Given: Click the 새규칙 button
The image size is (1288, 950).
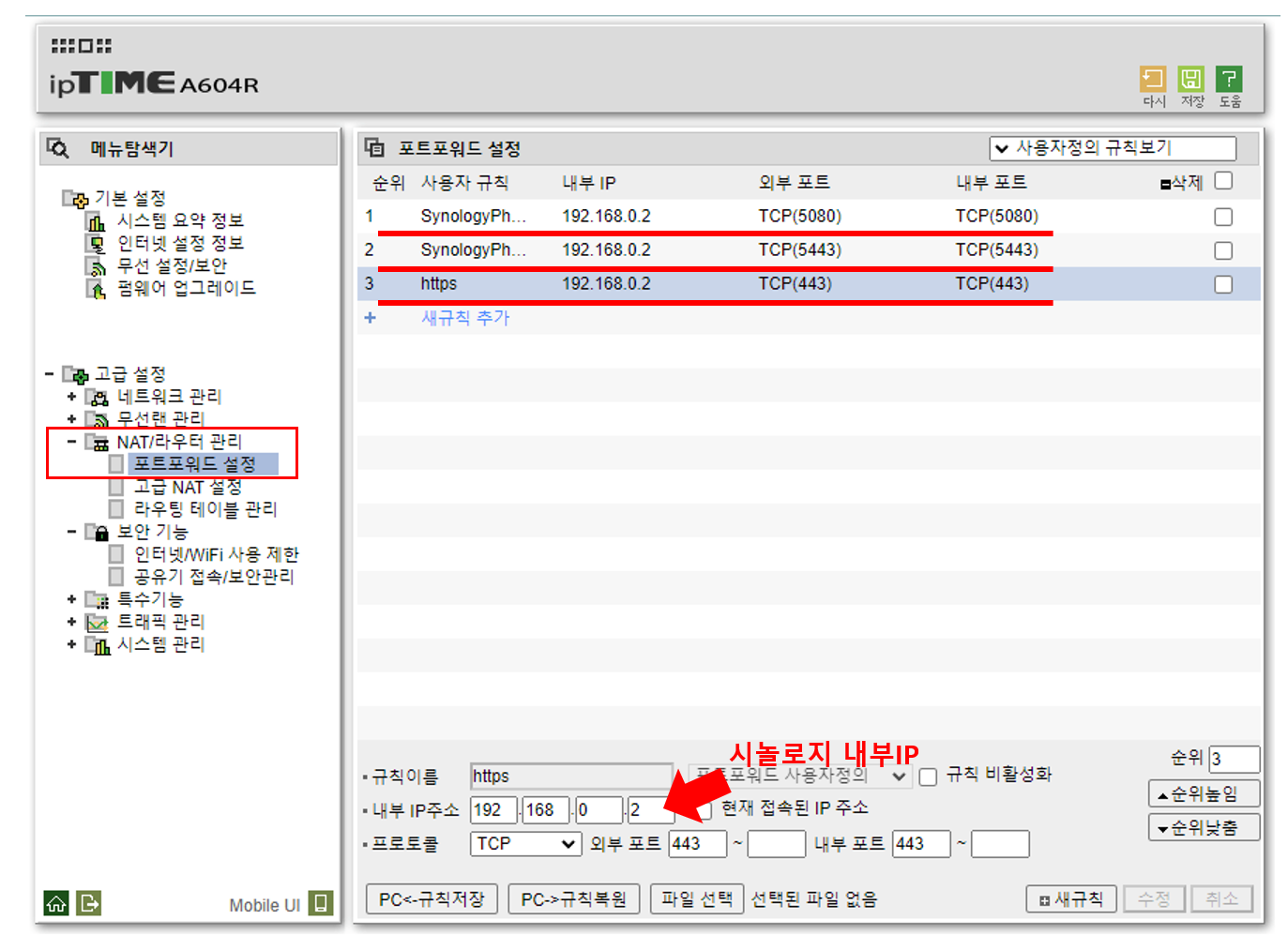Looking at the screenshot, I should click(x=1071, y=899).
